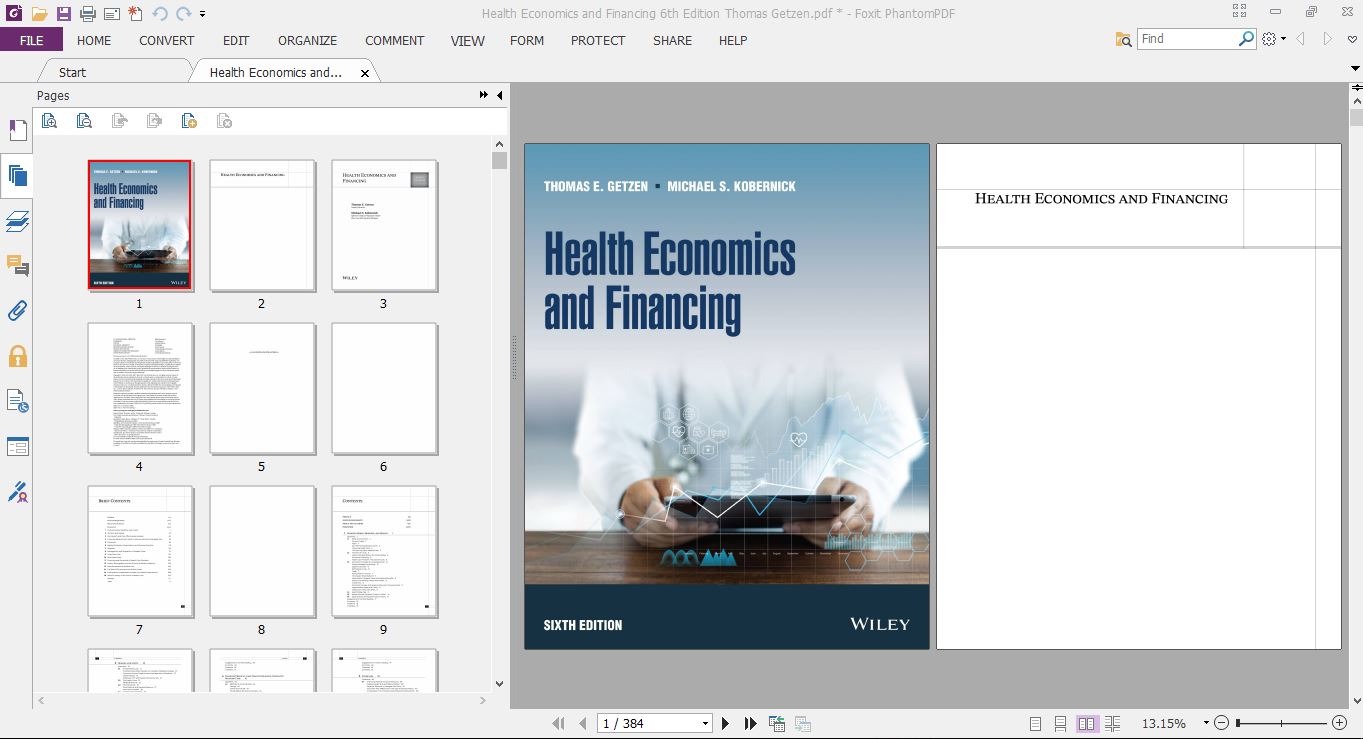
Task: Close the Health Economics document tab
Action: tap(365, 73)
